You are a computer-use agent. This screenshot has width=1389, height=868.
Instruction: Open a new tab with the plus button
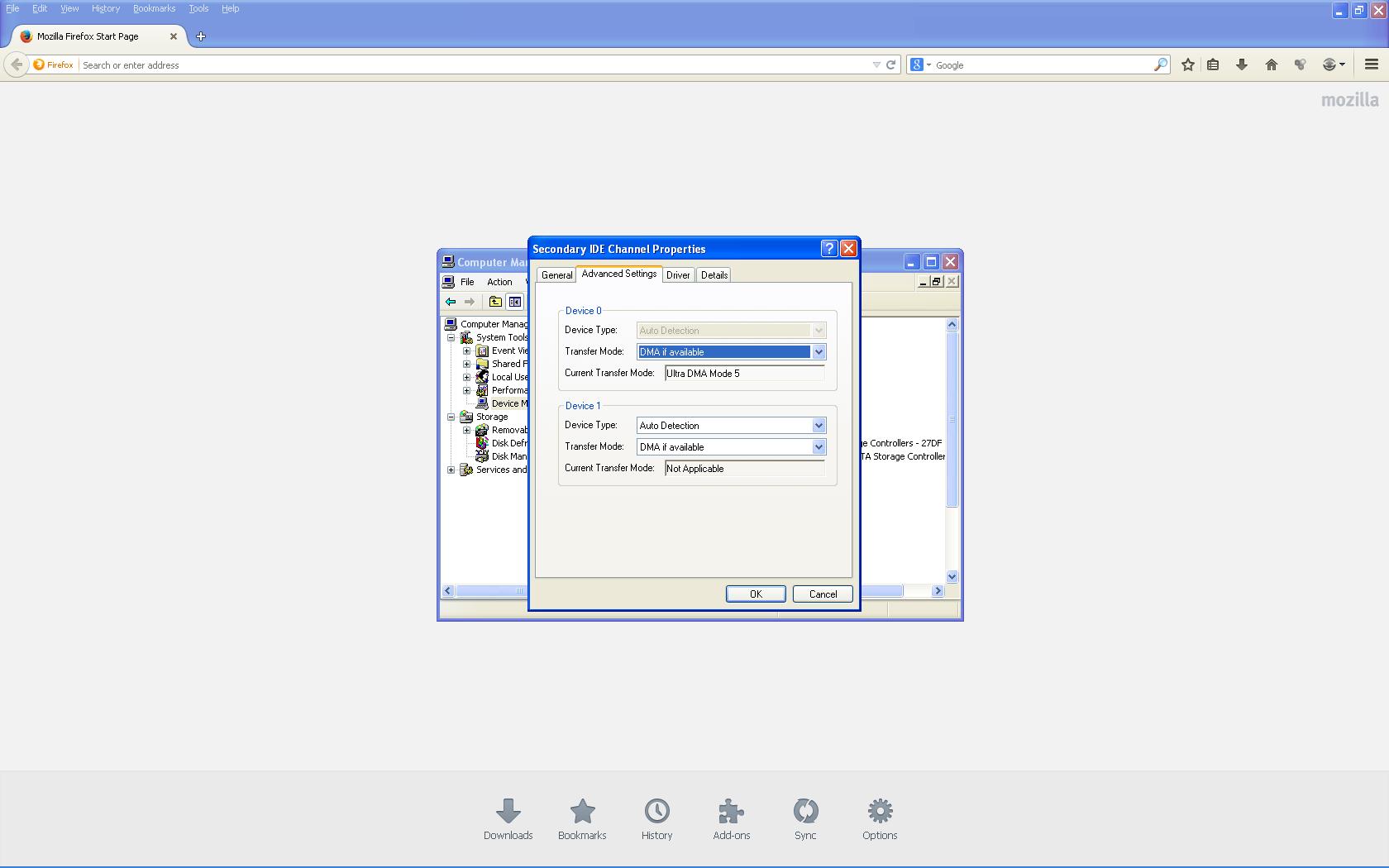(x=201, y=36)
